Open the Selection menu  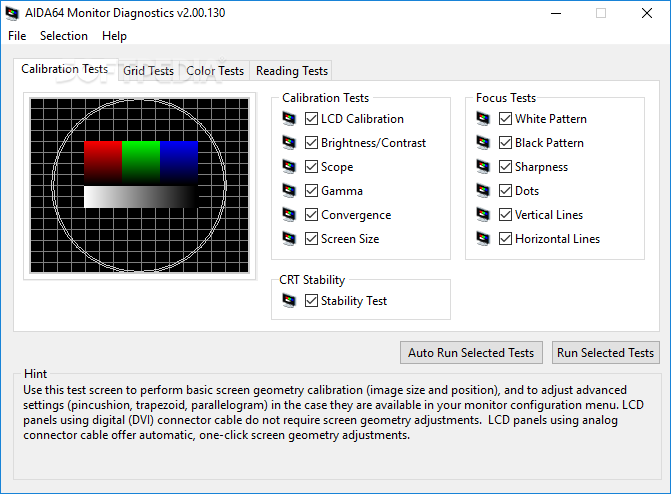(64, 36)
